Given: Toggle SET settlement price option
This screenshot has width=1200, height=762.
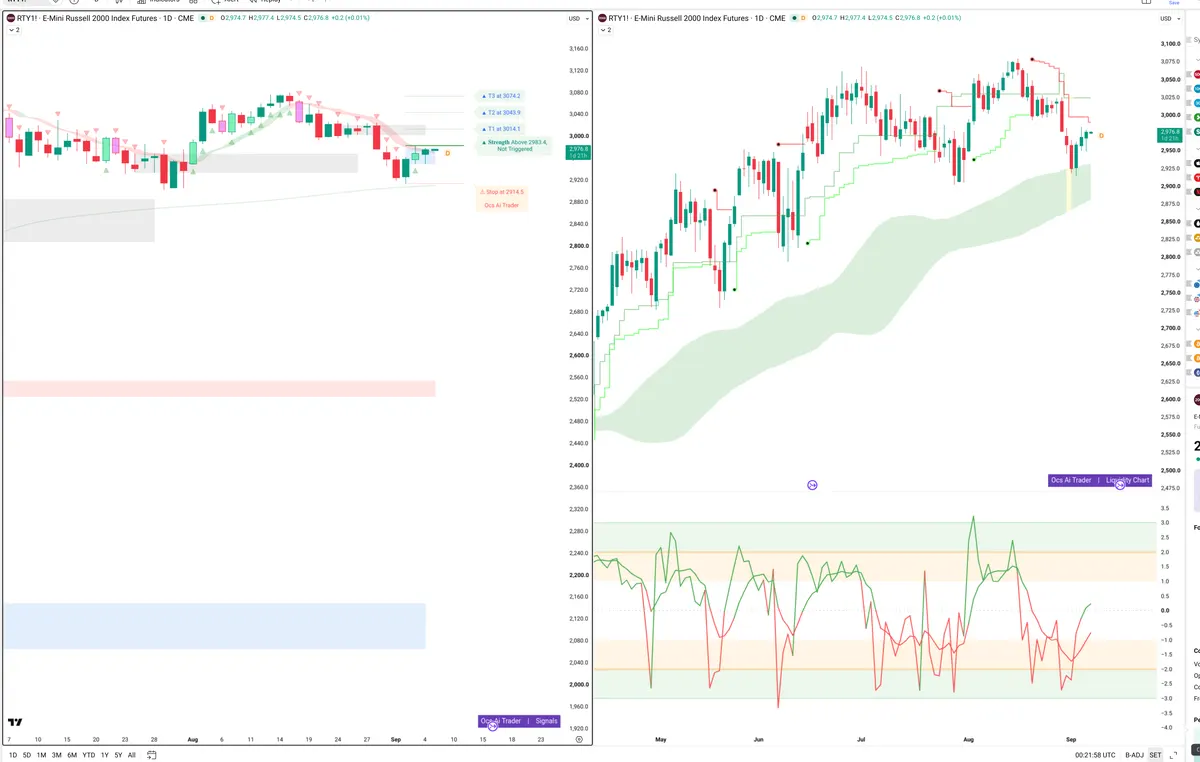Looking at the screenshot, I should click(x=1155, y=755).
